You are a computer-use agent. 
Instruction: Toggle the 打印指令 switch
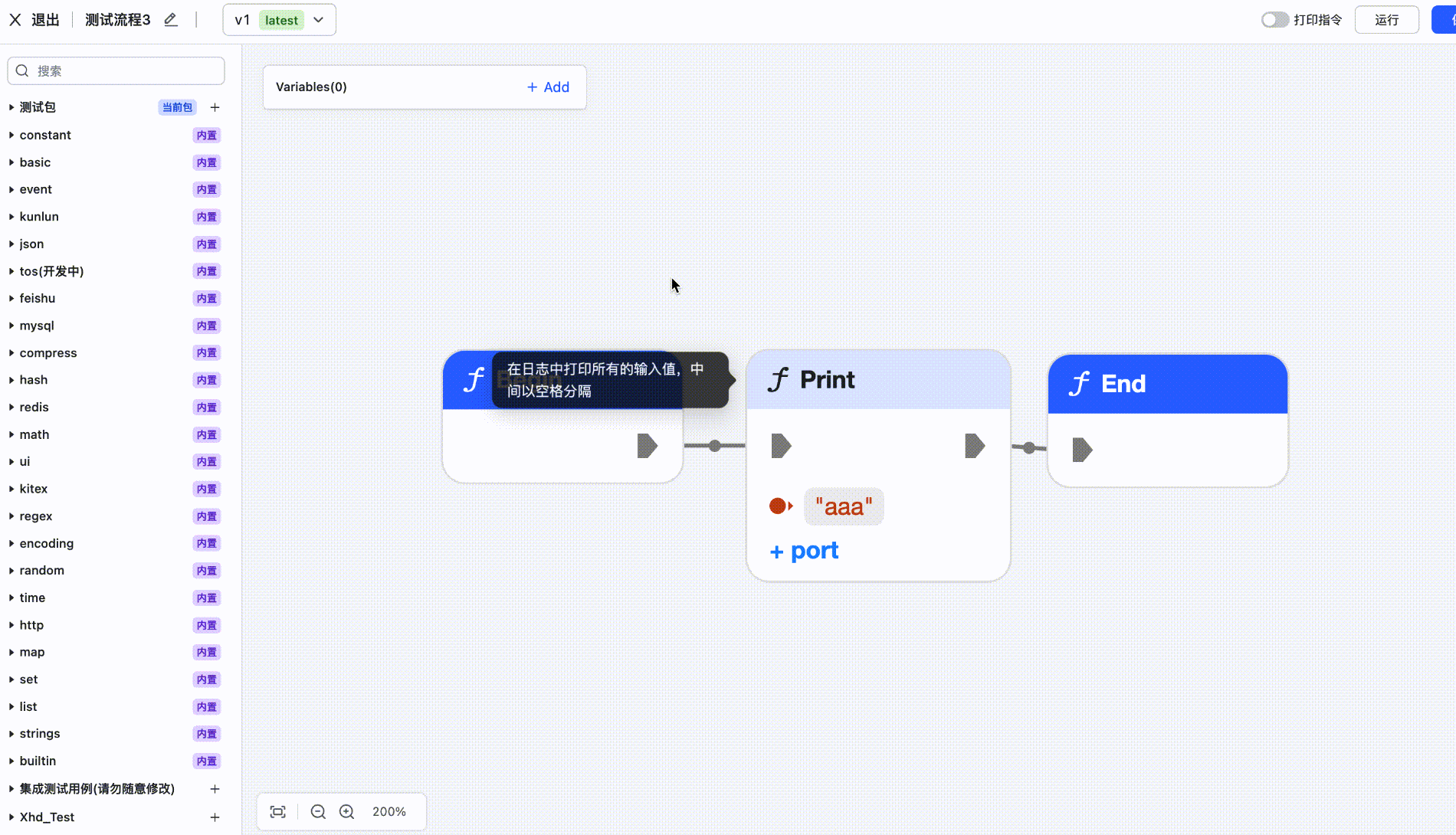click(x=1275, y=20)
